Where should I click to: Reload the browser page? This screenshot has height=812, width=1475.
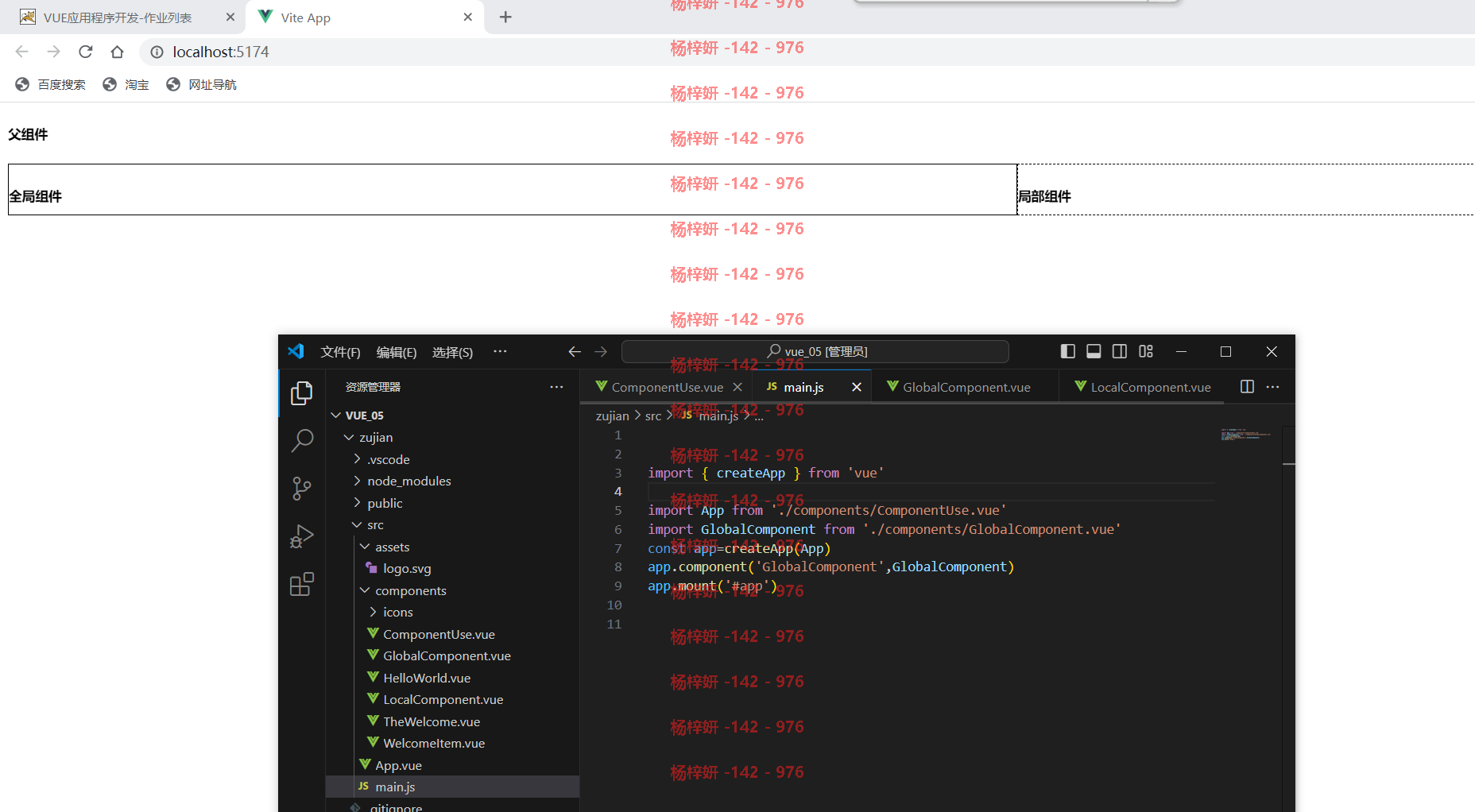[x=86, y=52]
